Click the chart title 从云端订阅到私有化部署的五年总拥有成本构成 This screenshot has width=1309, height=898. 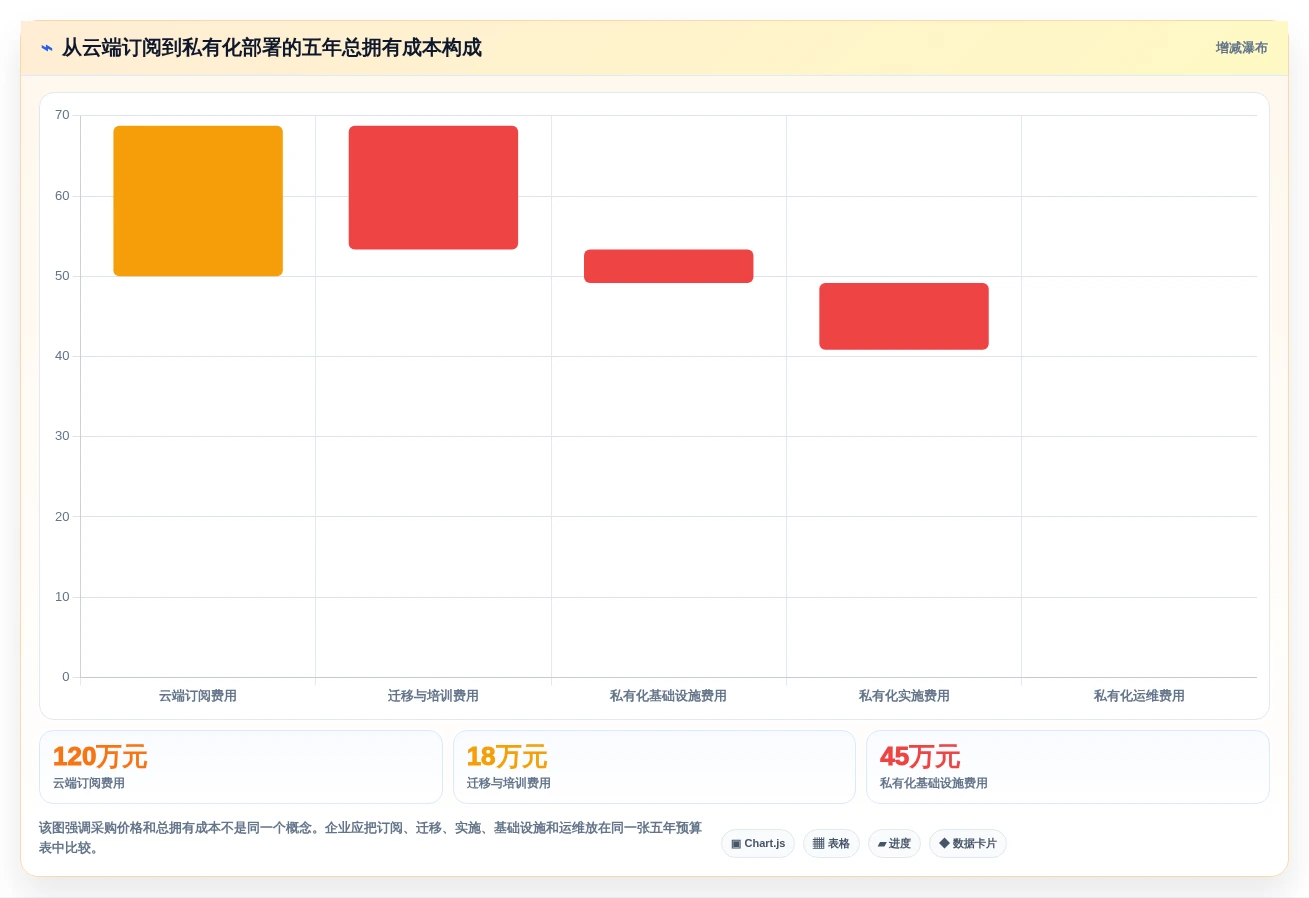[x=272, y=48]
